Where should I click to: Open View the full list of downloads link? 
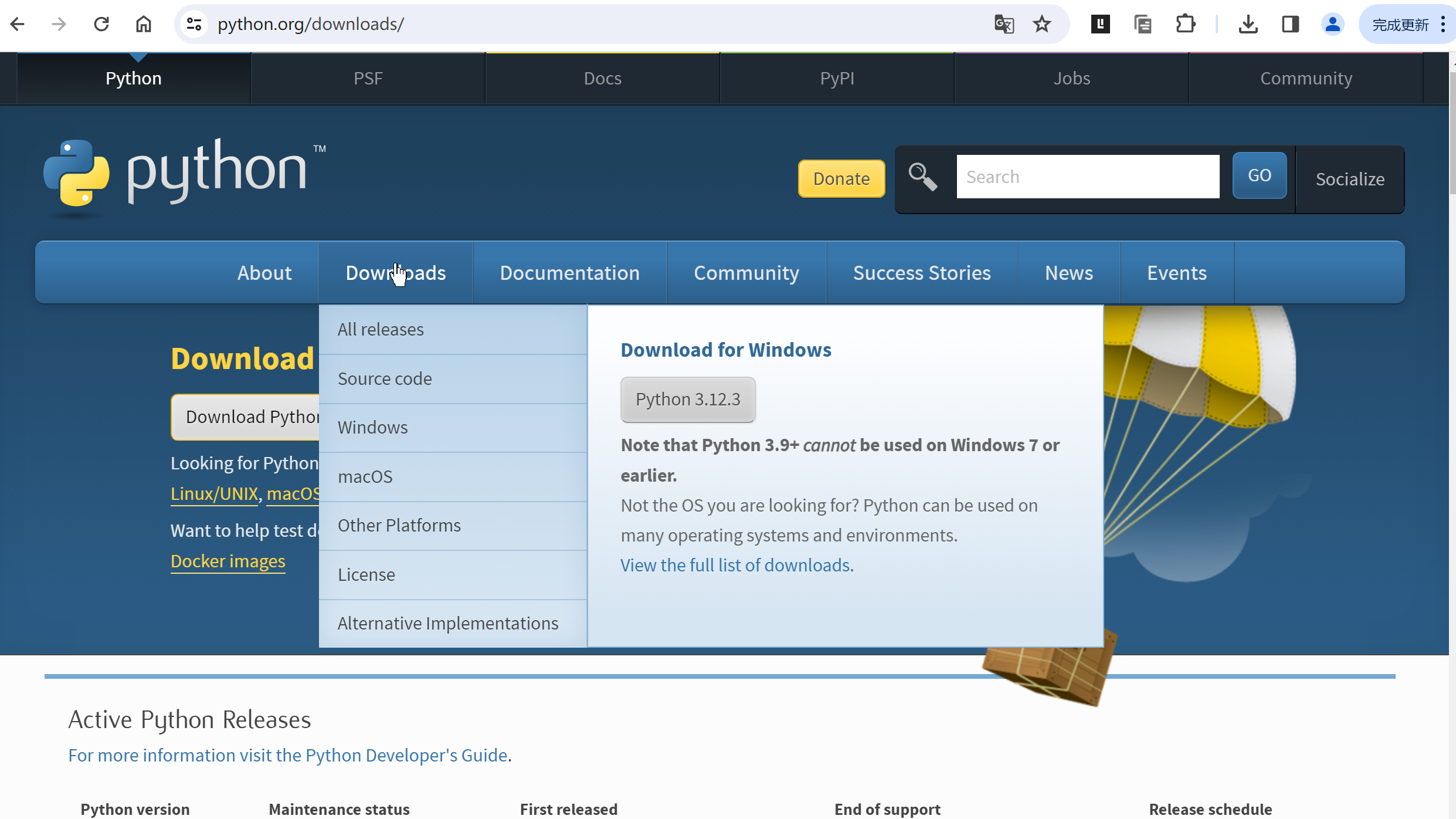point(736,565)
